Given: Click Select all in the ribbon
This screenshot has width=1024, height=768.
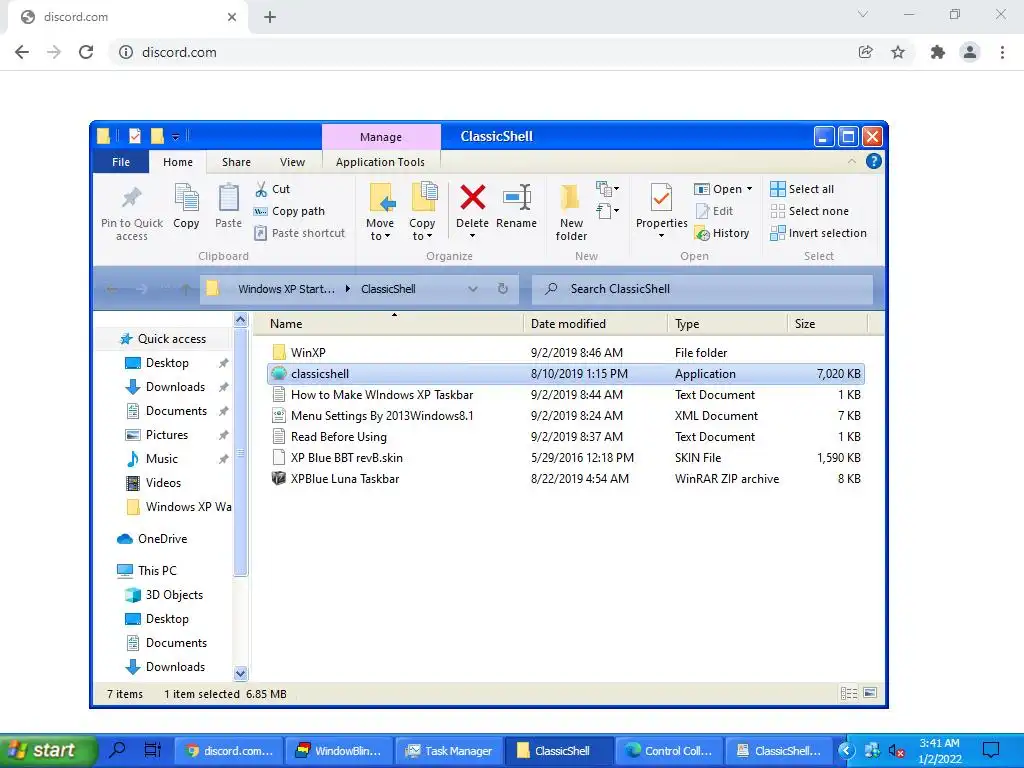Looking at the screenshot, I should (802, 189).
